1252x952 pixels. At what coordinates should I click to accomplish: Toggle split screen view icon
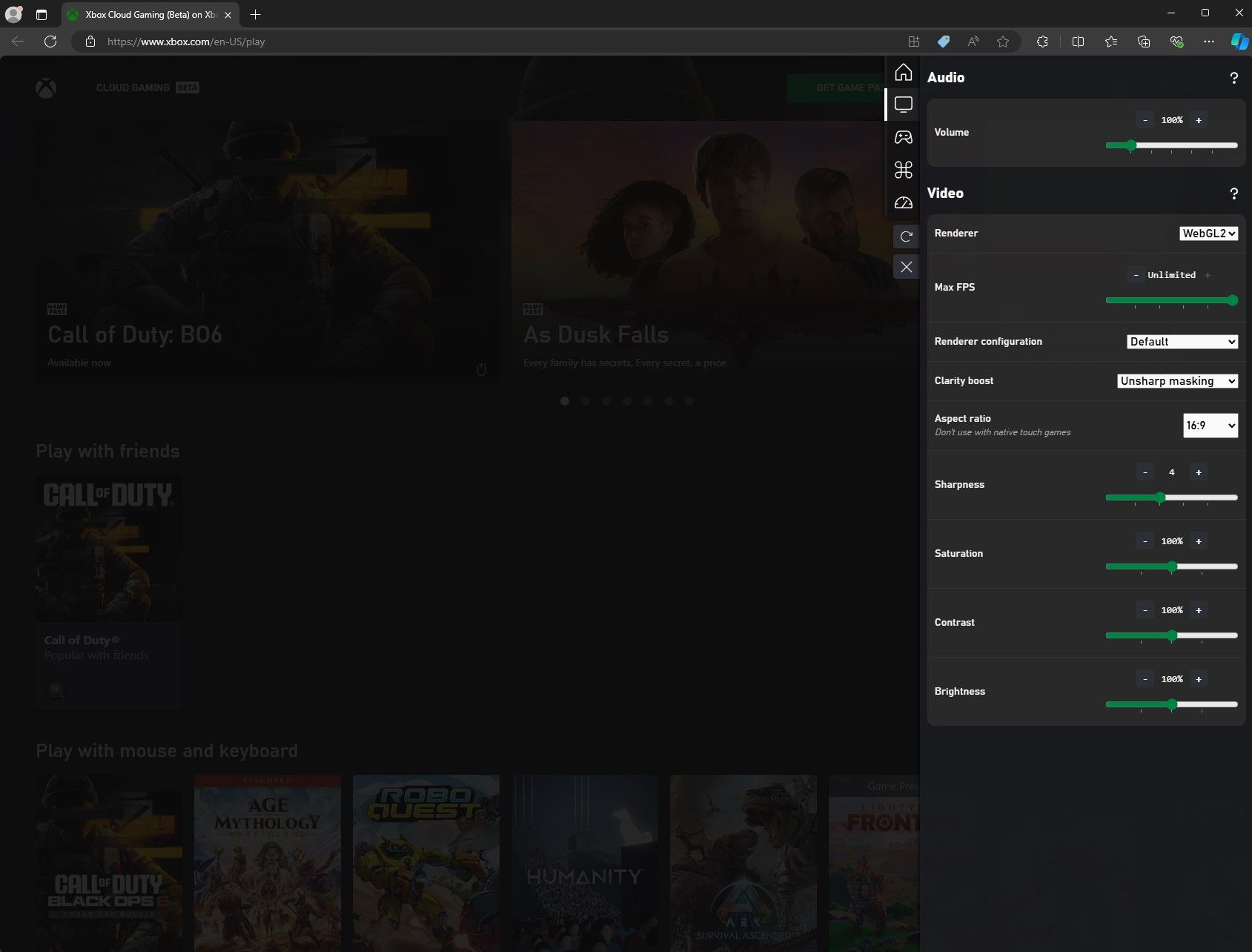(1079, 42)
